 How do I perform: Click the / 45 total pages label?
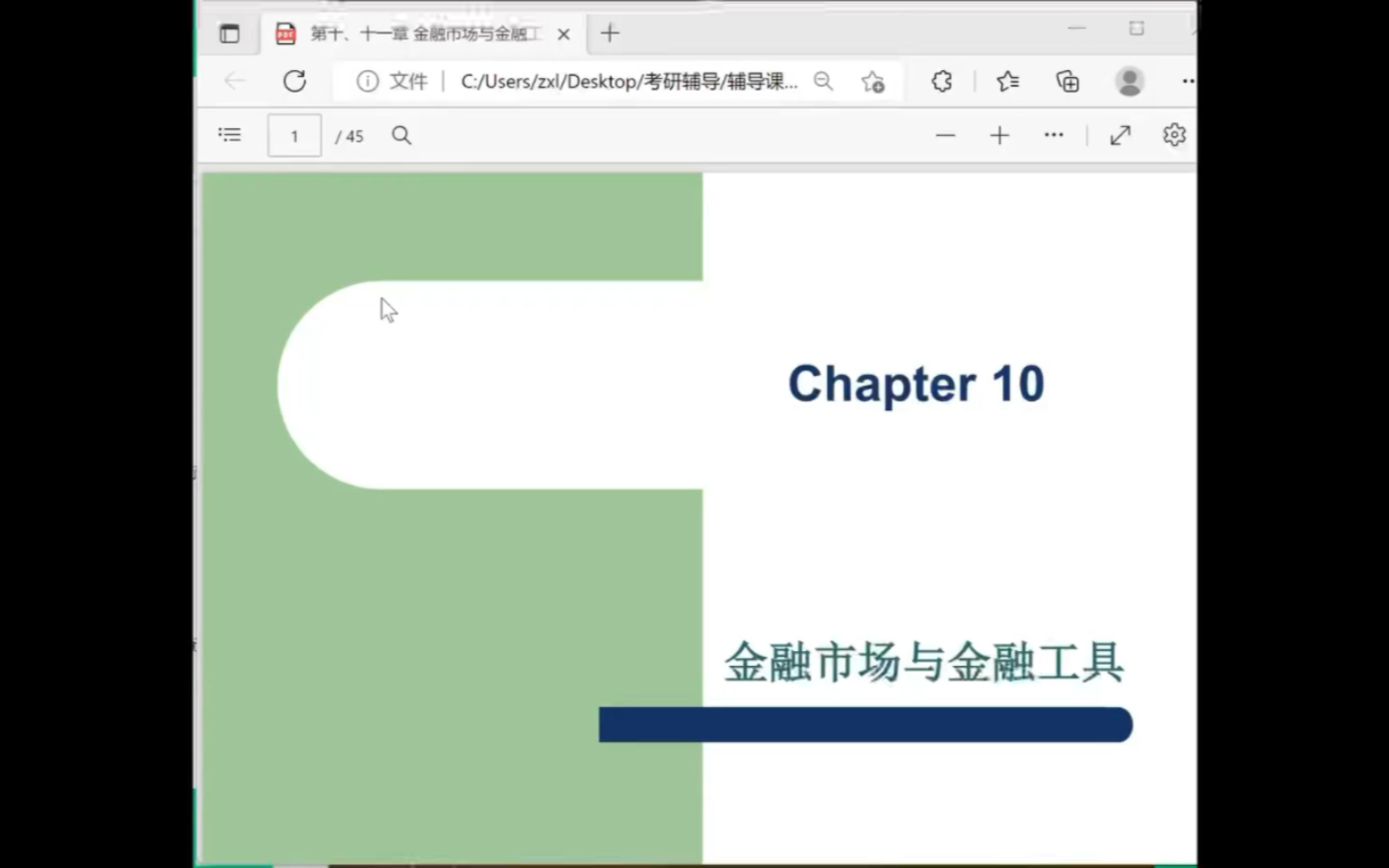coord(349,136)
